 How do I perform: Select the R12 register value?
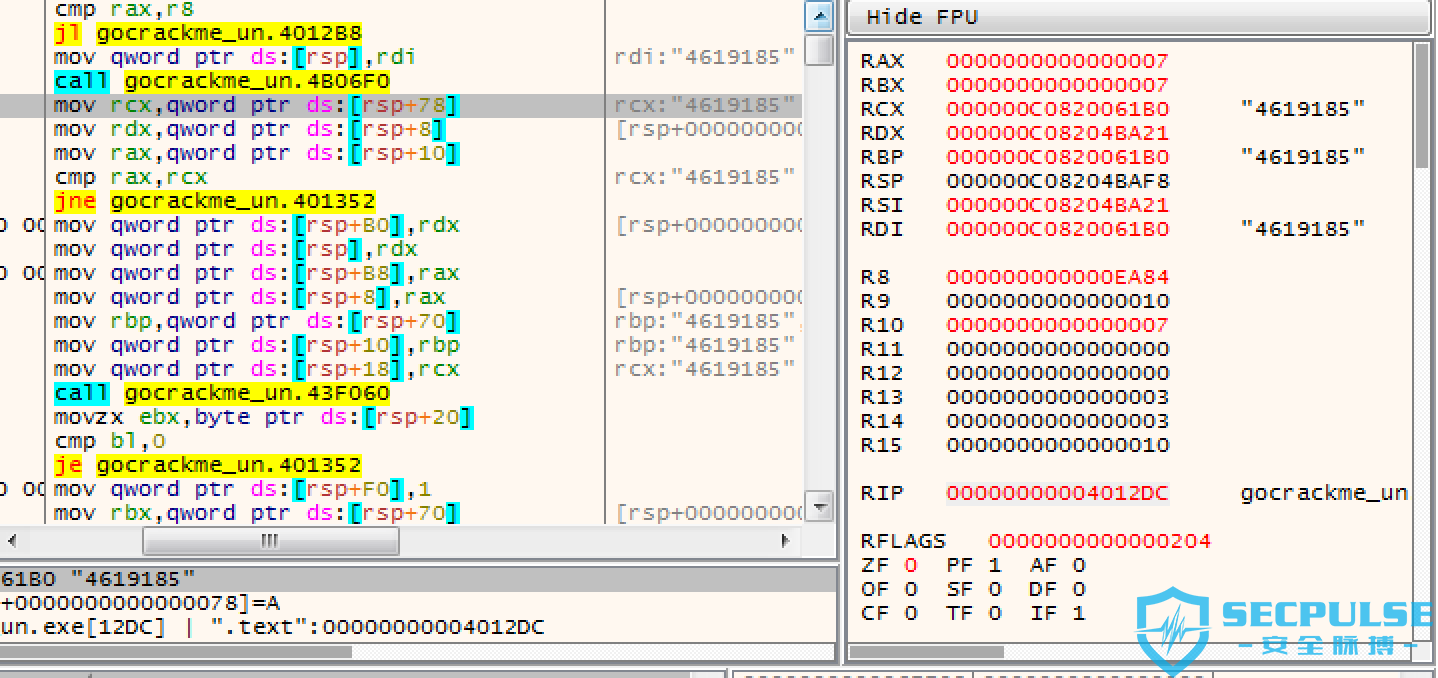1057,373
